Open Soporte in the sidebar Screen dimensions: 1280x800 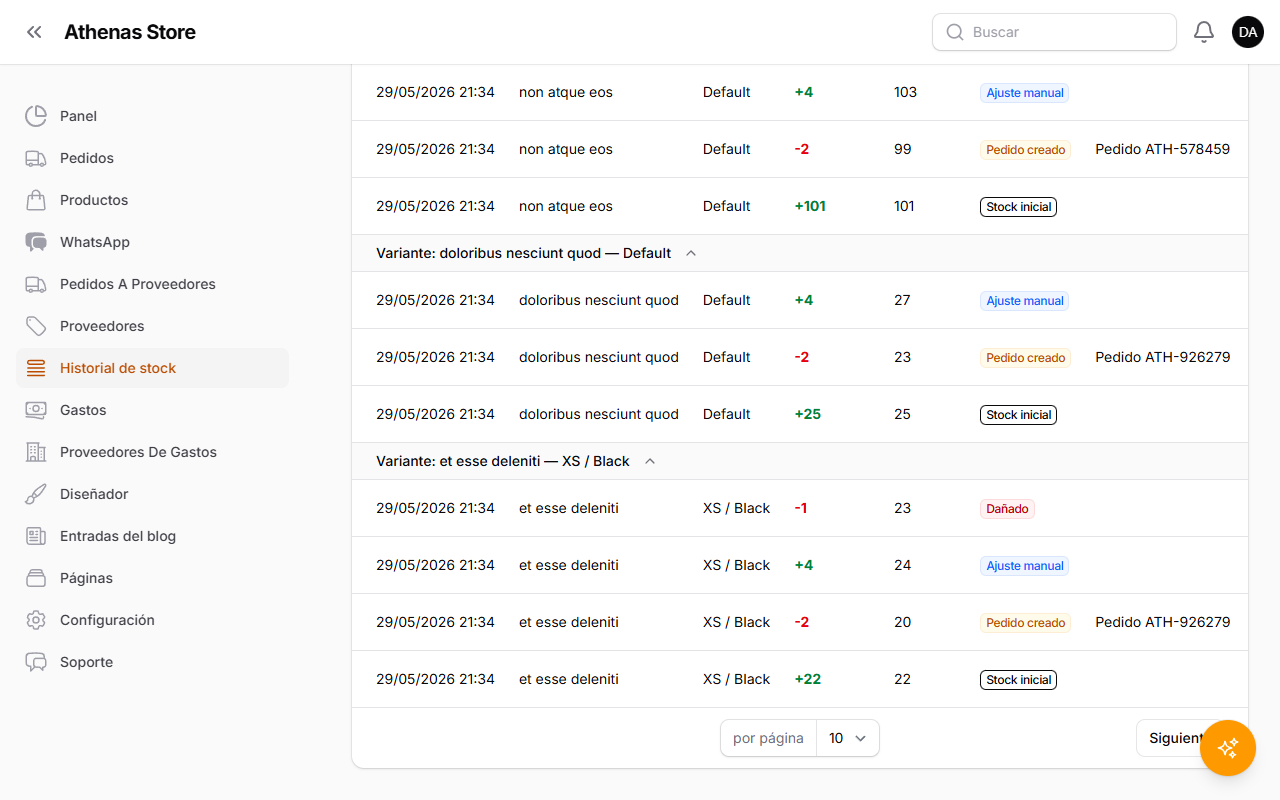point(152,662)
